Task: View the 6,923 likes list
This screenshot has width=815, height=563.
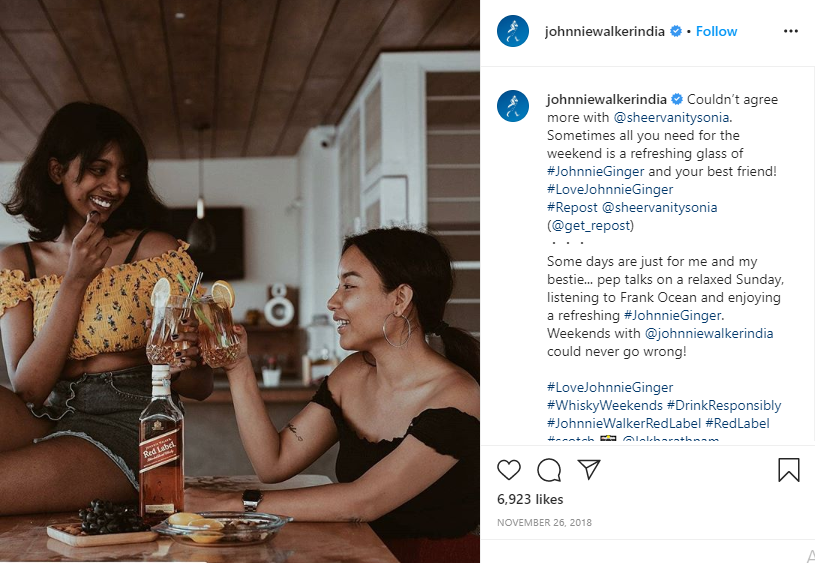Action: [530, 499]
